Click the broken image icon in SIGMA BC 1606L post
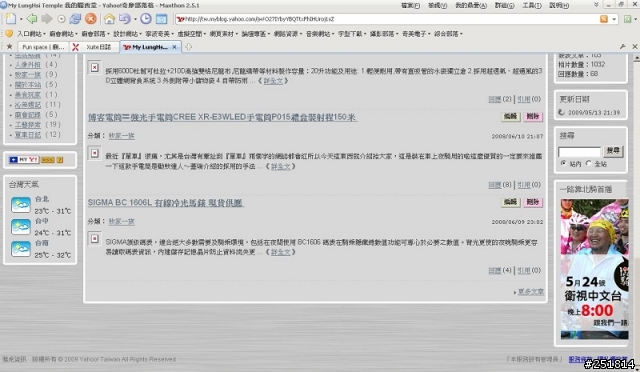 (95, 239)
